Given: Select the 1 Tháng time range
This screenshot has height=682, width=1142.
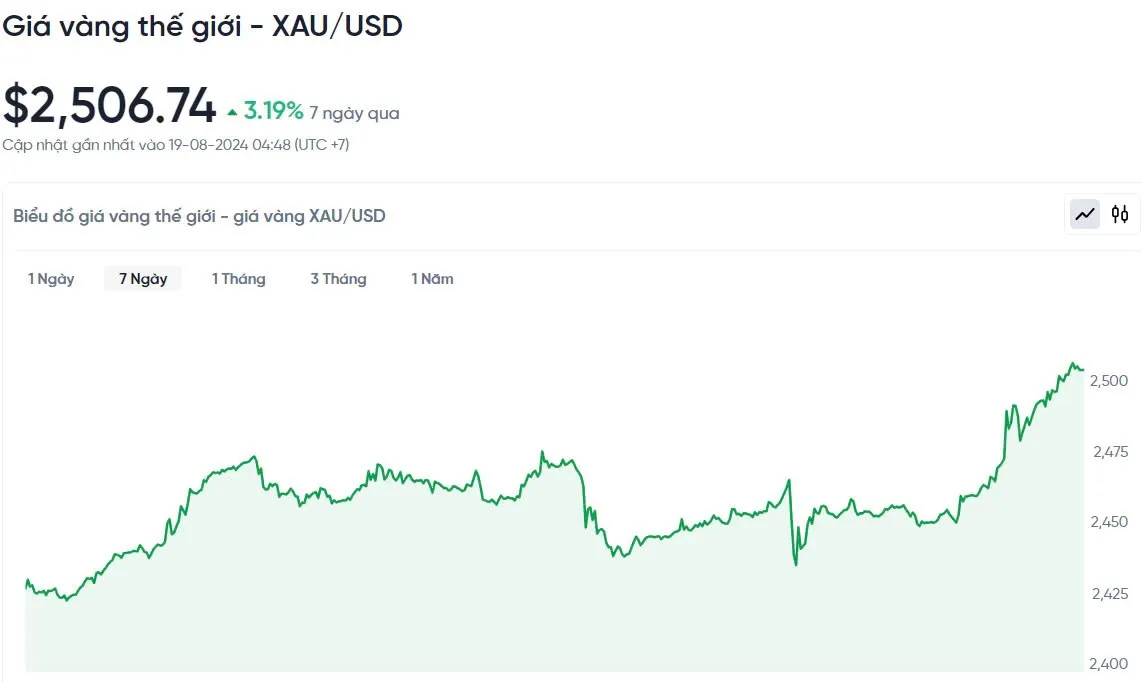Looking at the screenshot, I should pos(238,278).
